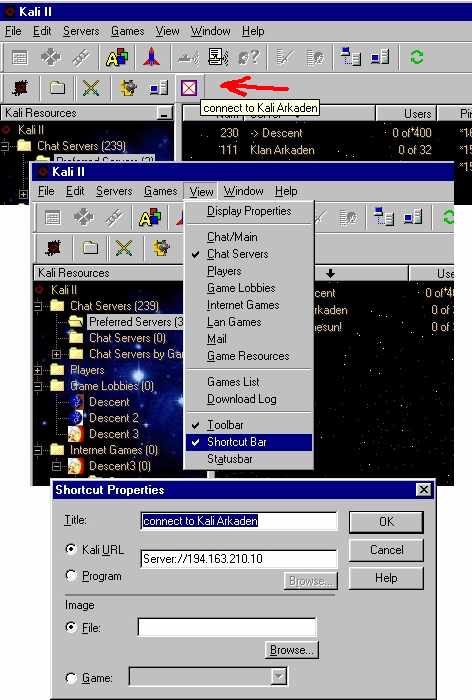
Task: Click yellow figure shortcut icon in rear window
Action: pyautogui.click(x=128, y=88)
